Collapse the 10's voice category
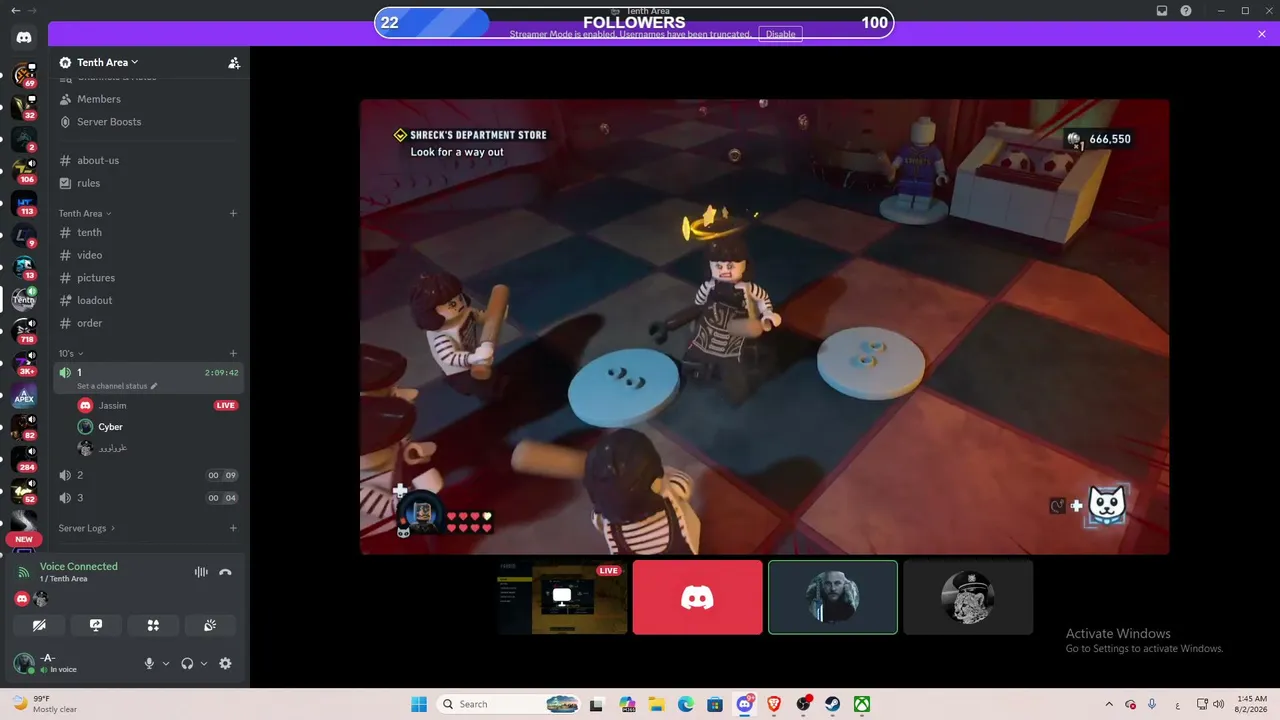This screenshot has height=720, width=1280. coord(70,353)
